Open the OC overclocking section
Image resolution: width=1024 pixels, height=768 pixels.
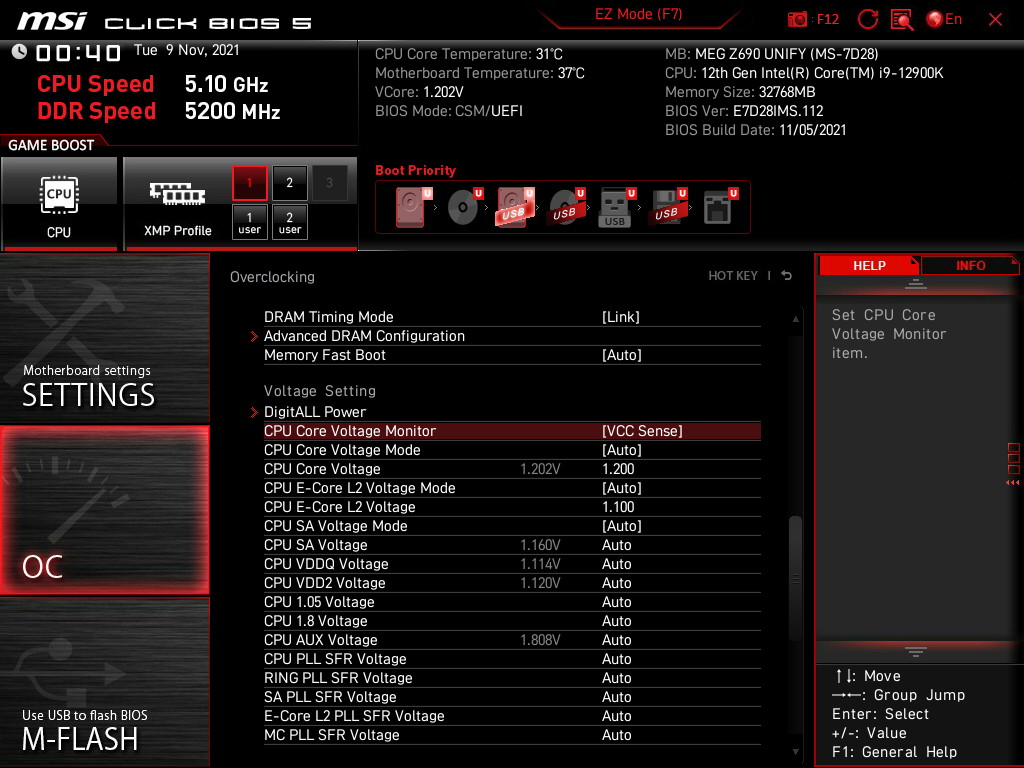[x=104, y=510]
